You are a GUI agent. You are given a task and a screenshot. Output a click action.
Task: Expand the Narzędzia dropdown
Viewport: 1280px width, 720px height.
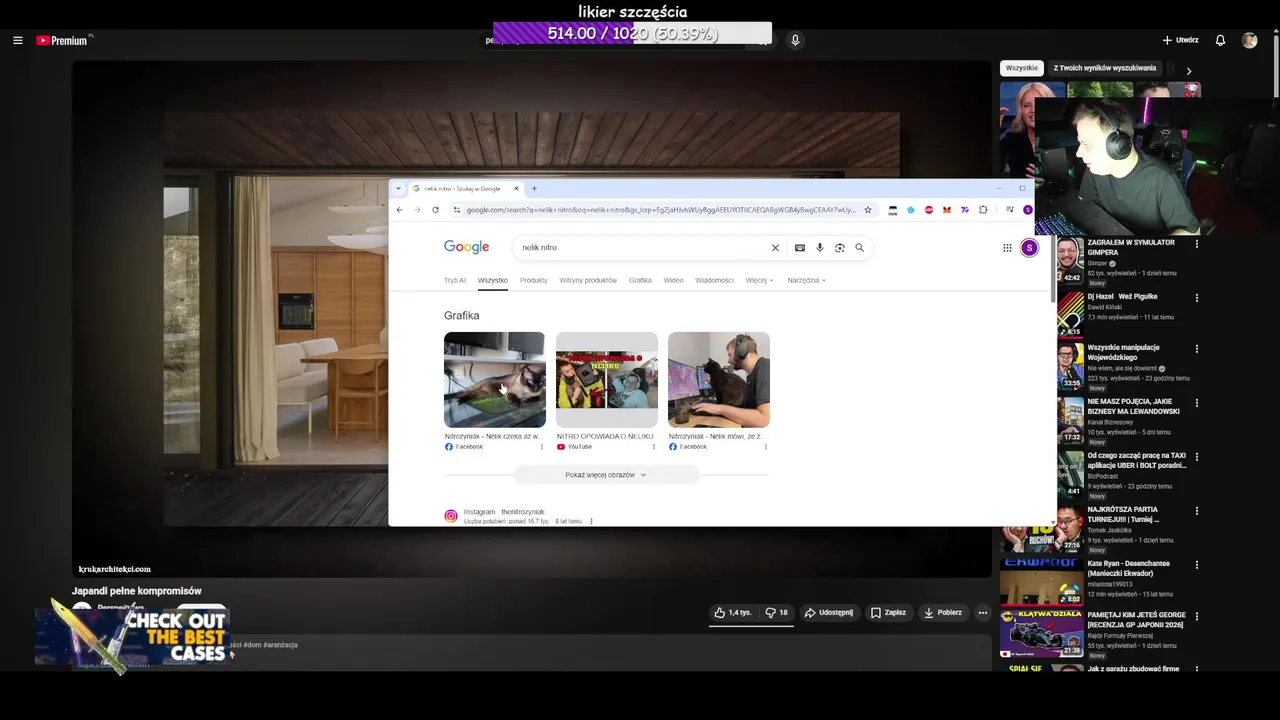point(806,280)
